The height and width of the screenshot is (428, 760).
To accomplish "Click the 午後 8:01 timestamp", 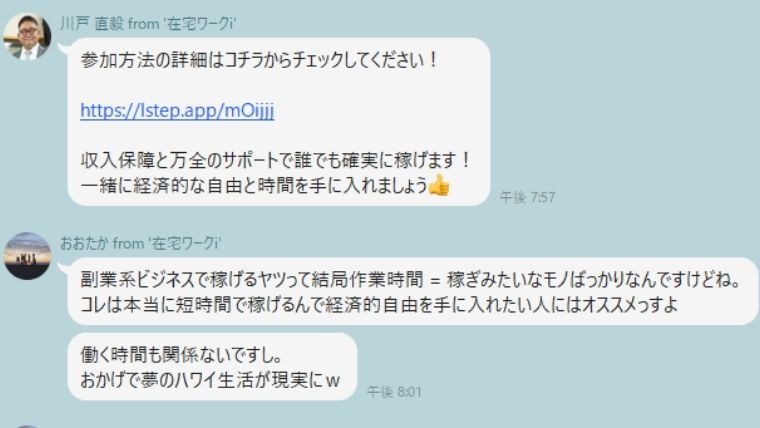I will click(394, 391).
